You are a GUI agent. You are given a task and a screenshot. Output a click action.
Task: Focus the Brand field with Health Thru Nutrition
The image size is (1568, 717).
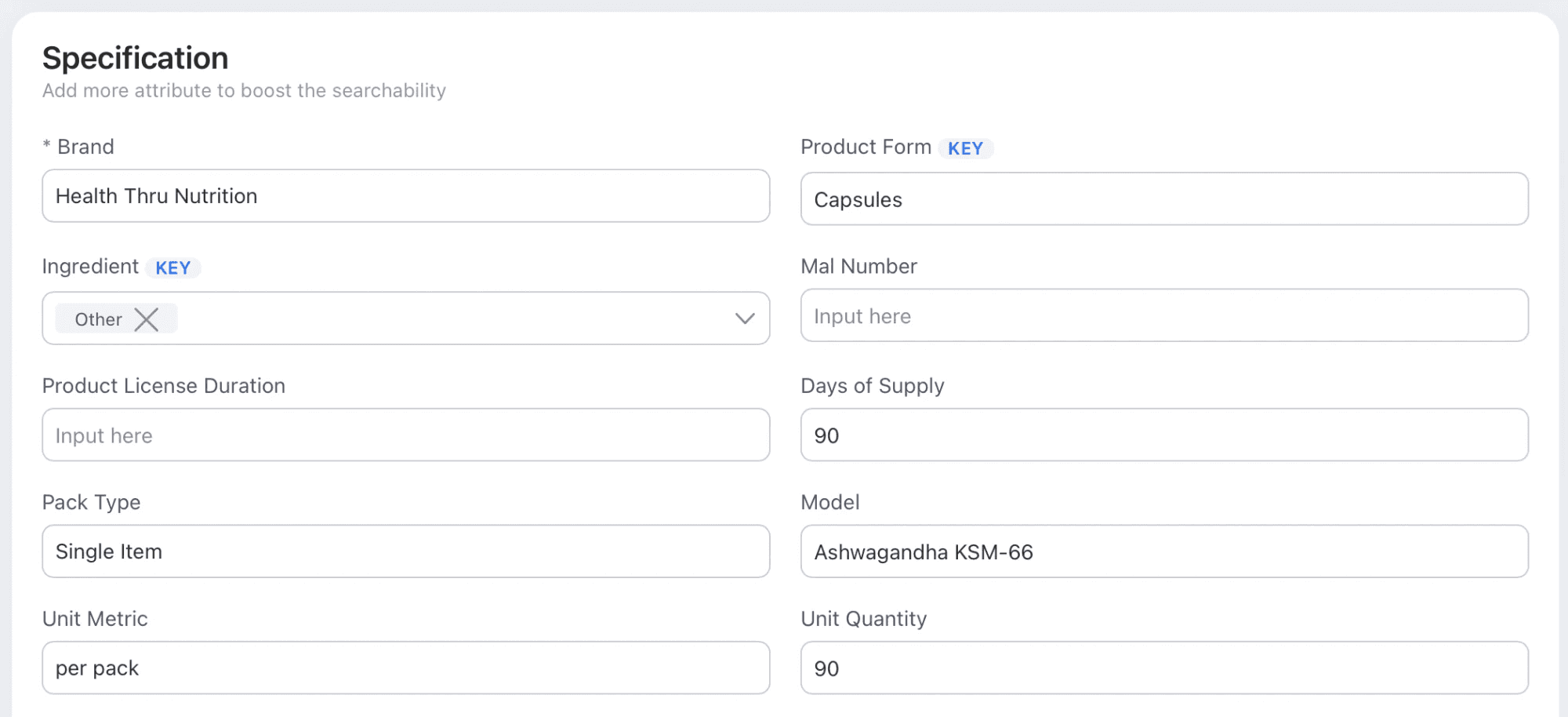coord(405,196)
